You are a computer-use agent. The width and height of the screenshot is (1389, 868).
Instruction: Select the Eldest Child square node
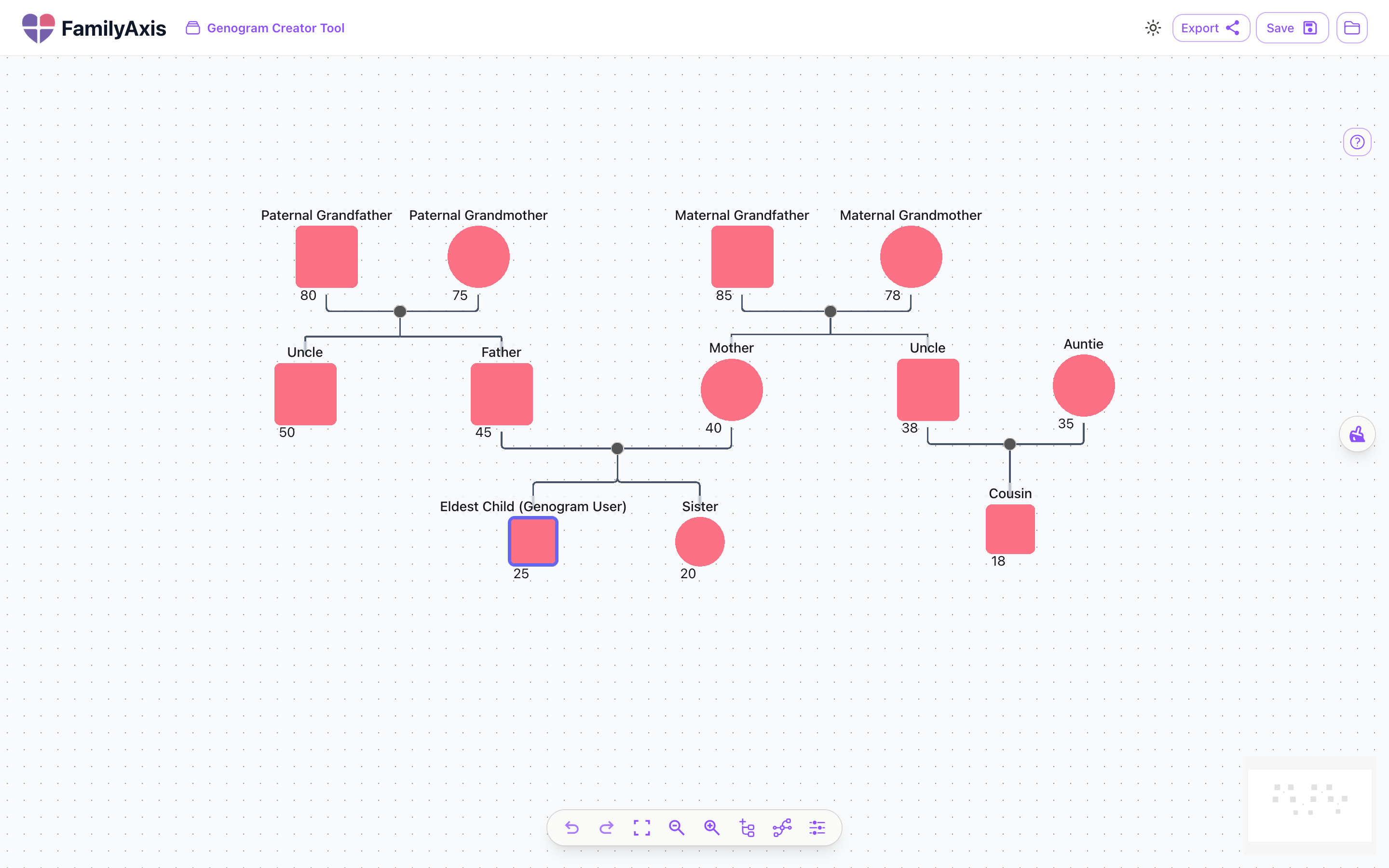[x=532, y=541]
